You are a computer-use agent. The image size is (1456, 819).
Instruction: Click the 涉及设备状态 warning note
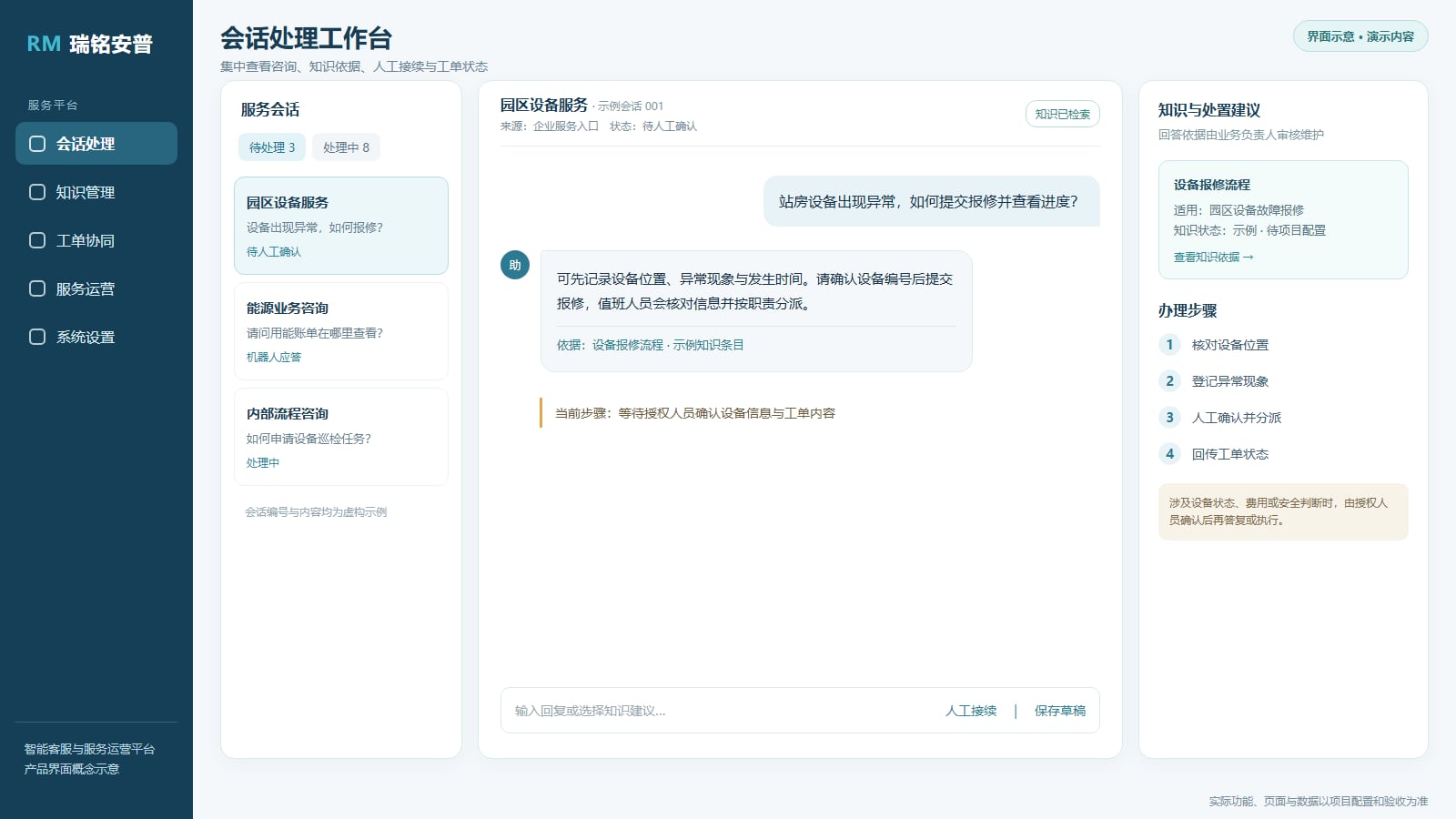point(1283,511)
